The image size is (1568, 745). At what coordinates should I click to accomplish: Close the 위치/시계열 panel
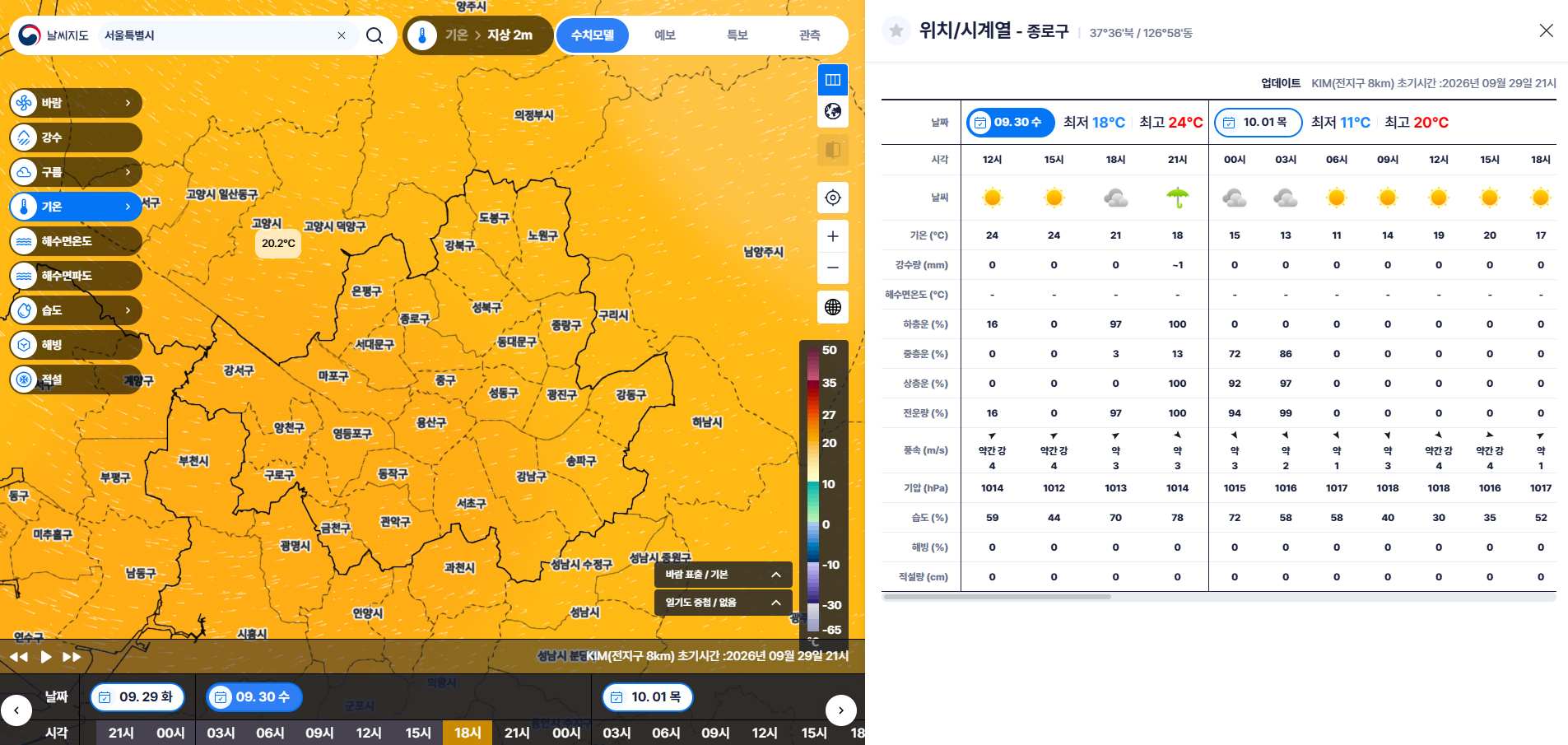coord(1547,30)
